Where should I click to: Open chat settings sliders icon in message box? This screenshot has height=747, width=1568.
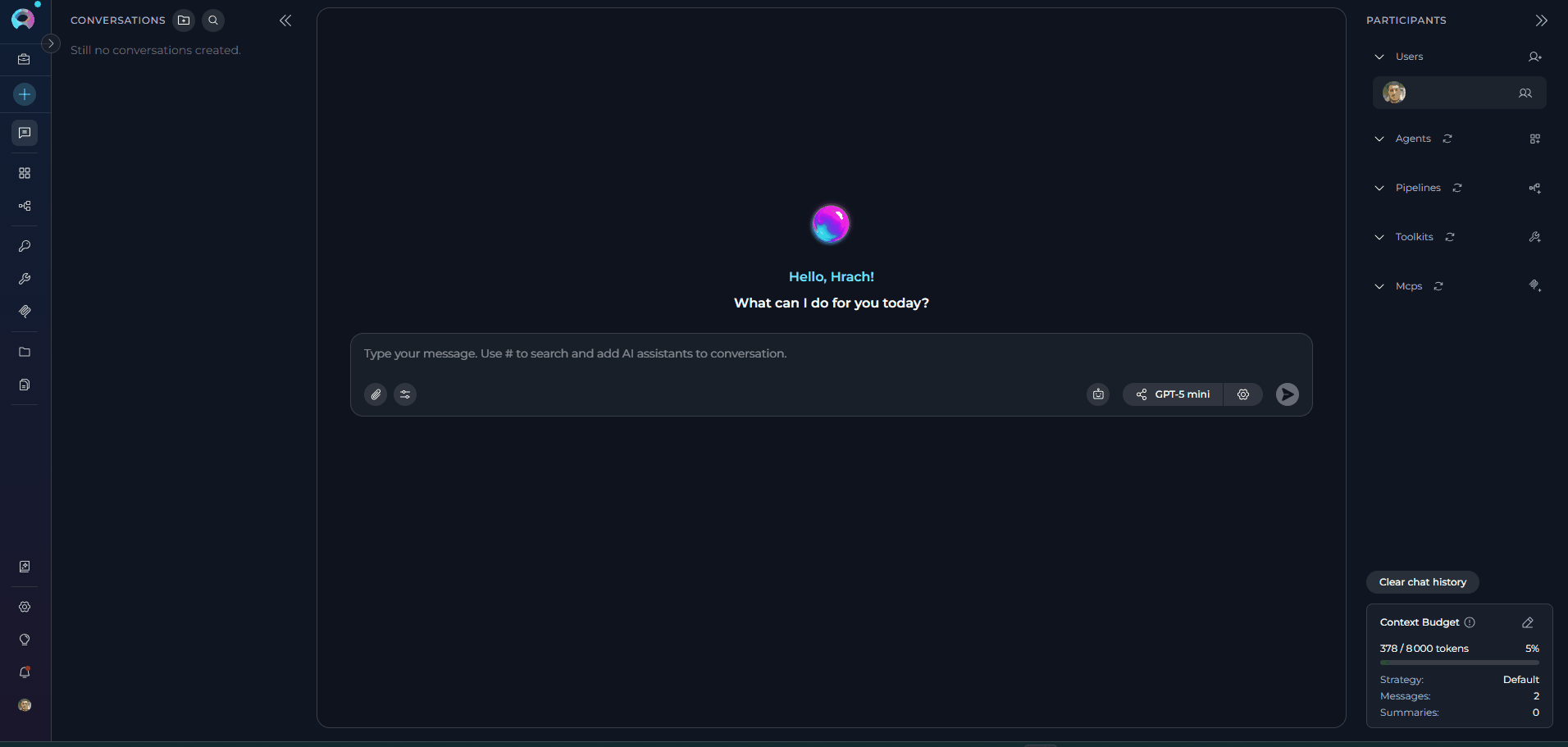point(405,394)
